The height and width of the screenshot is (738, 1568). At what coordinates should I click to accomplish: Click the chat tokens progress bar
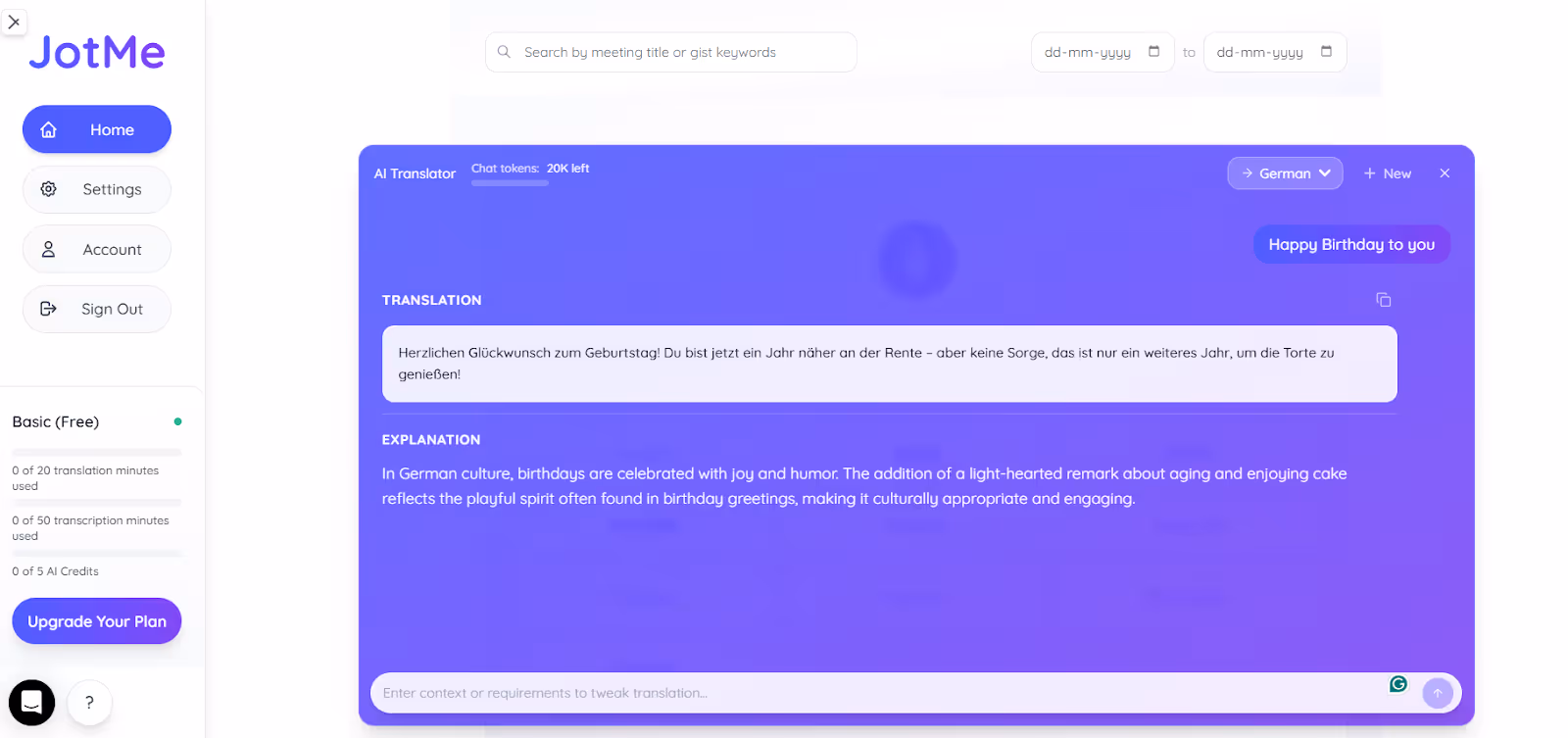pos(510,183)
